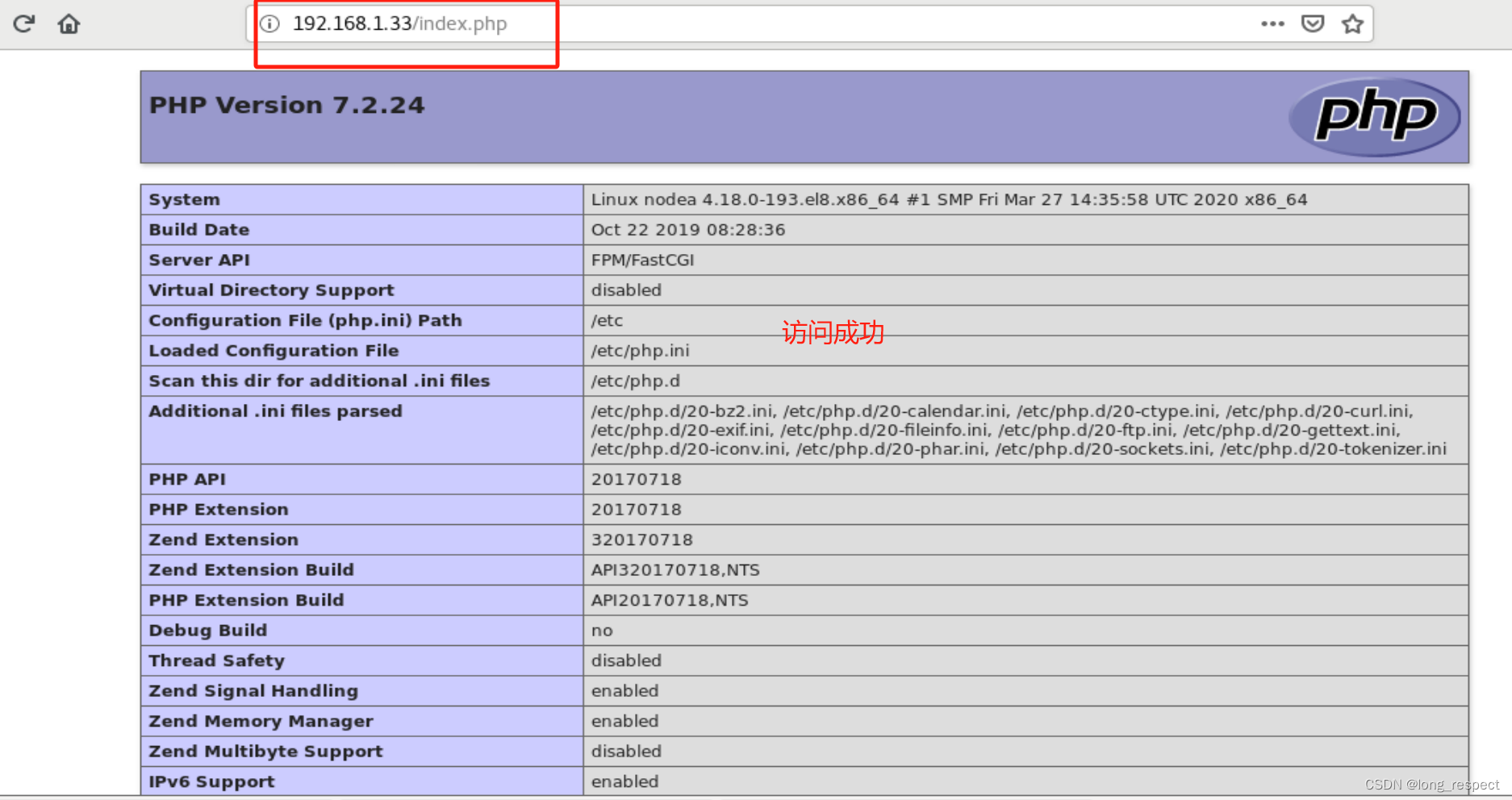Viewport: 1512px width, 800px height.
Task: Click the Zend Extension label
Action: click(x=223, y=540)
